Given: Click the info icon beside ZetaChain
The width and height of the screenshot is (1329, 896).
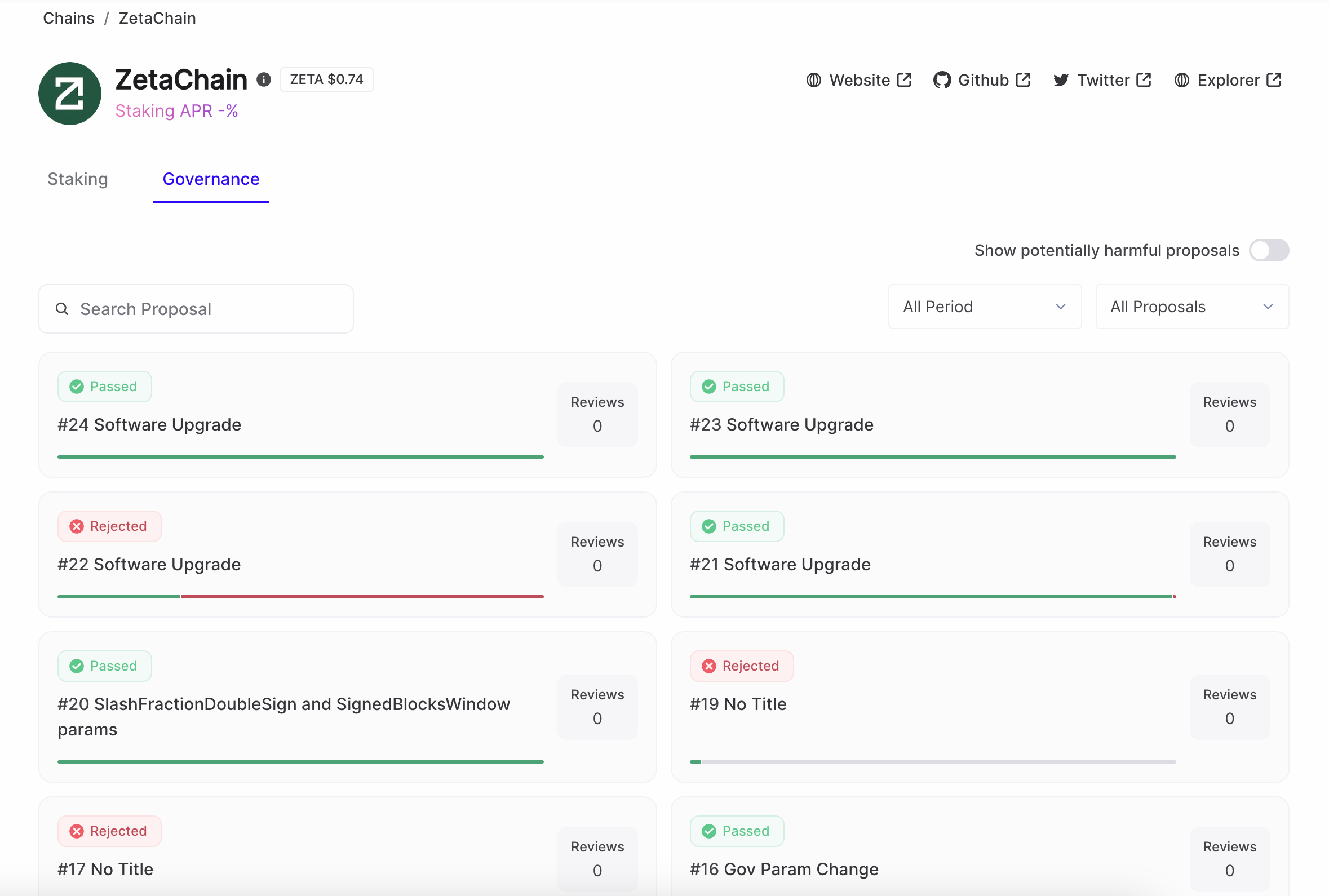Looking at the screenshot, I should click(263, 79).
